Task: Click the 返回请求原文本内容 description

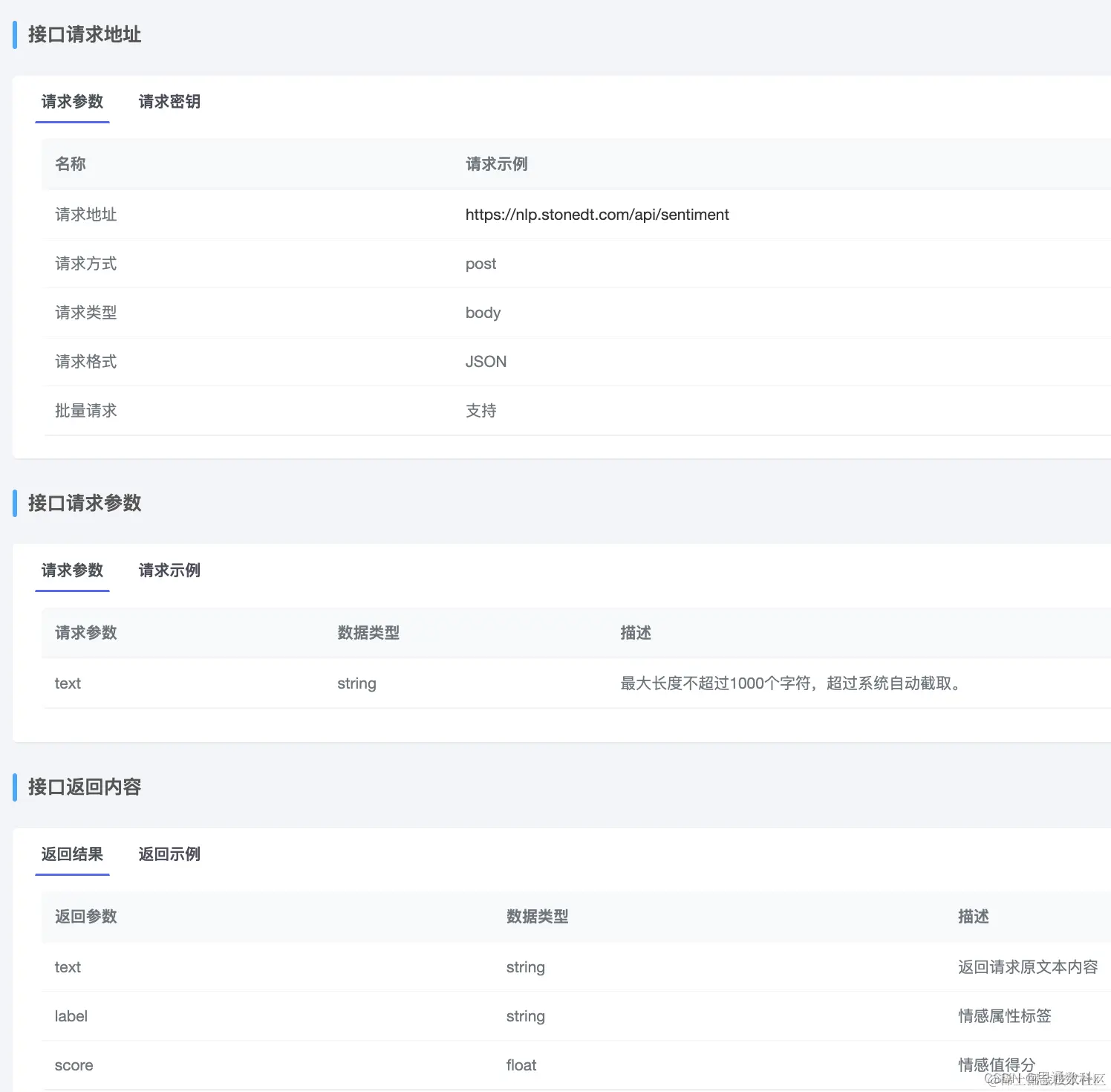Action: pyautogui.click(x=1028, y=967)
